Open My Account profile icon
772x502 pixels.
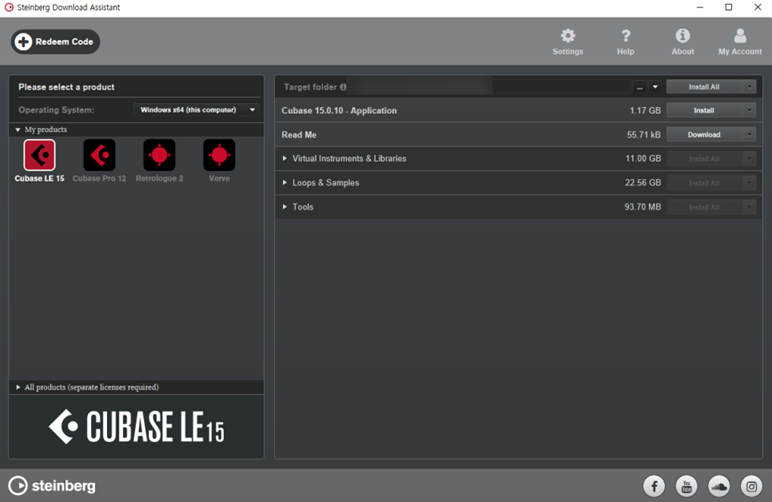[740, 36]
